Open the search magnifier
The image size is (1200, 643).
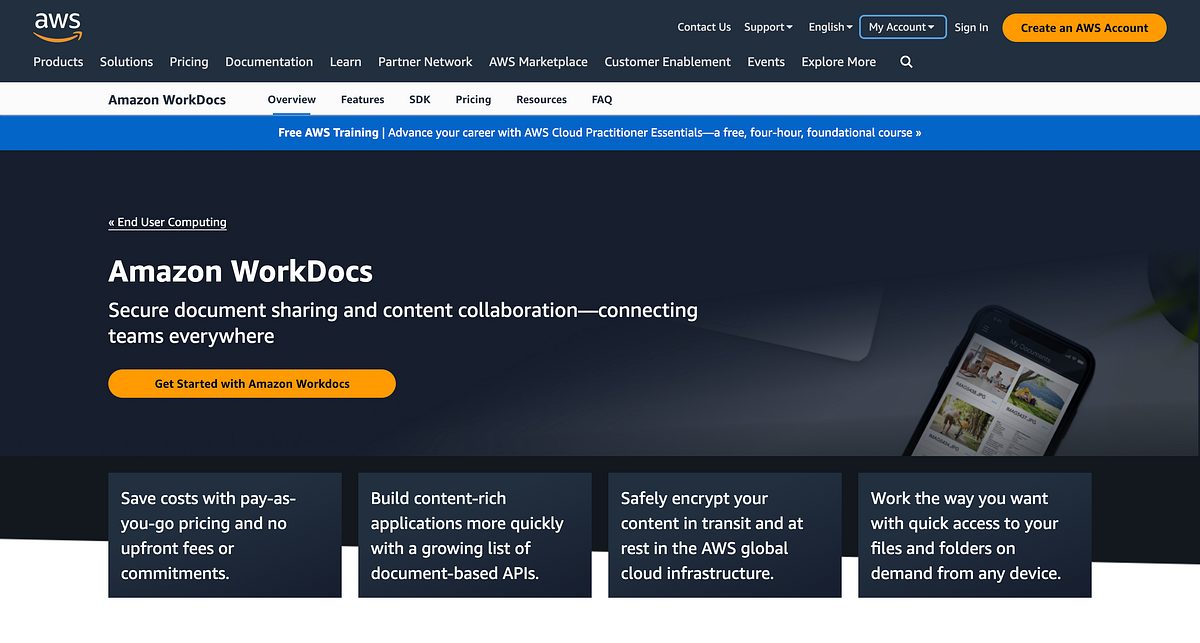click(x=905, y=62)
